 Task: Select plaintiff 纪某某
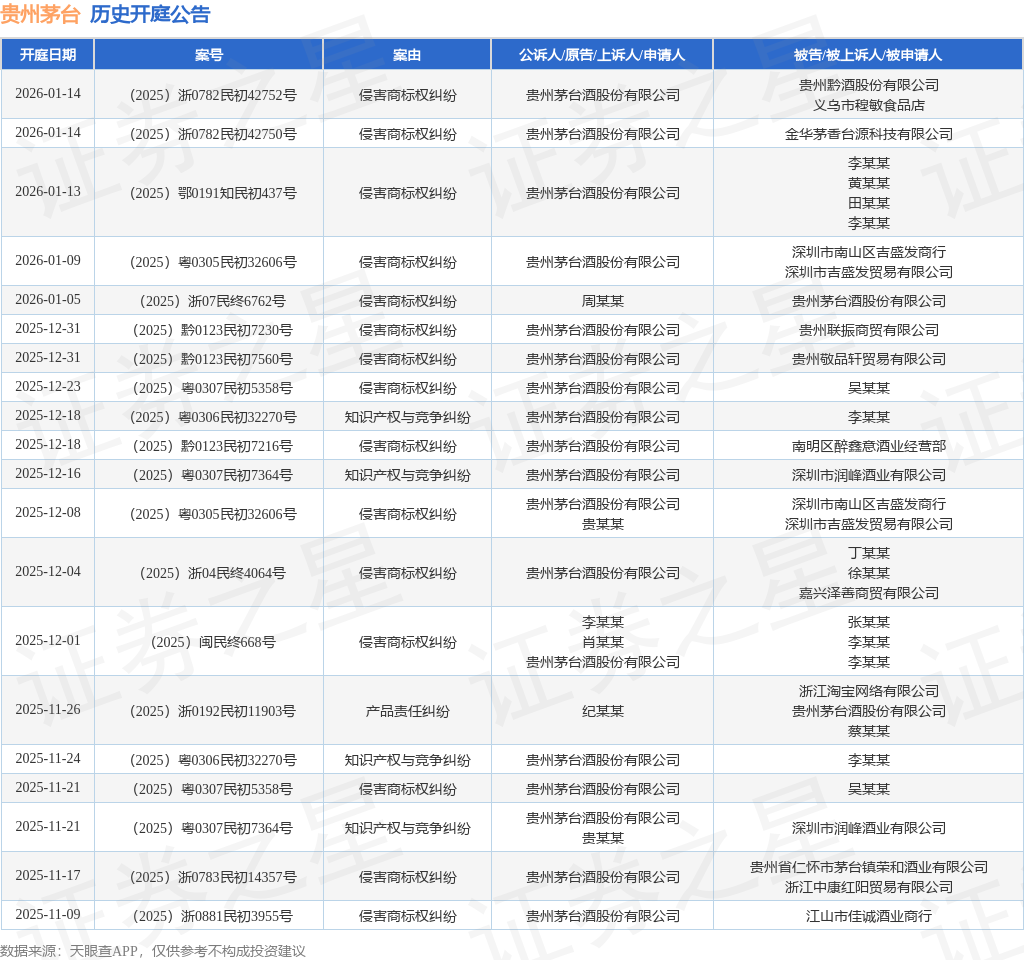[x=603, y=711]
